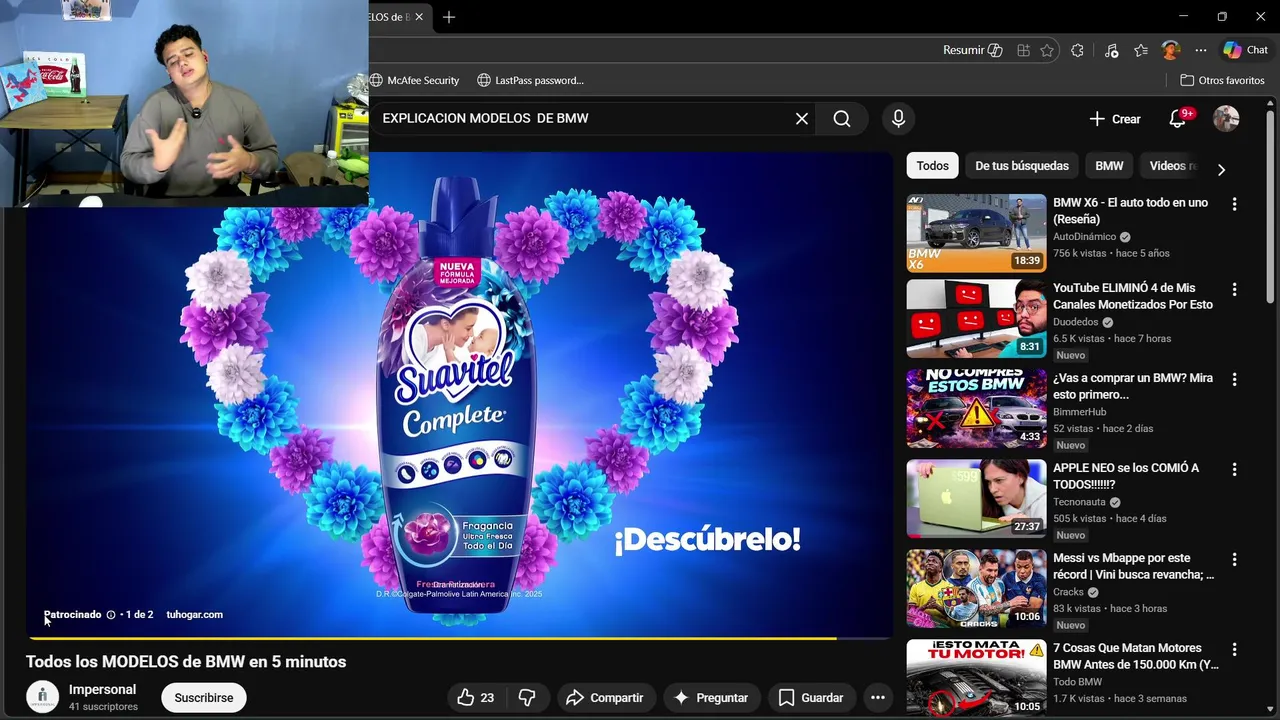This screenshot has width=1280, height=720.
Task: Open options menu for Messi vs Mbappe video
Action: click(1234, 560)
